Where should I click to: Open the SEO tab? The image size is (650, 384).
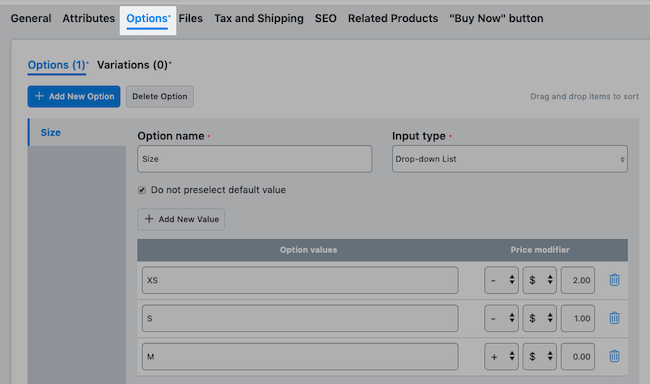[325, 18]
